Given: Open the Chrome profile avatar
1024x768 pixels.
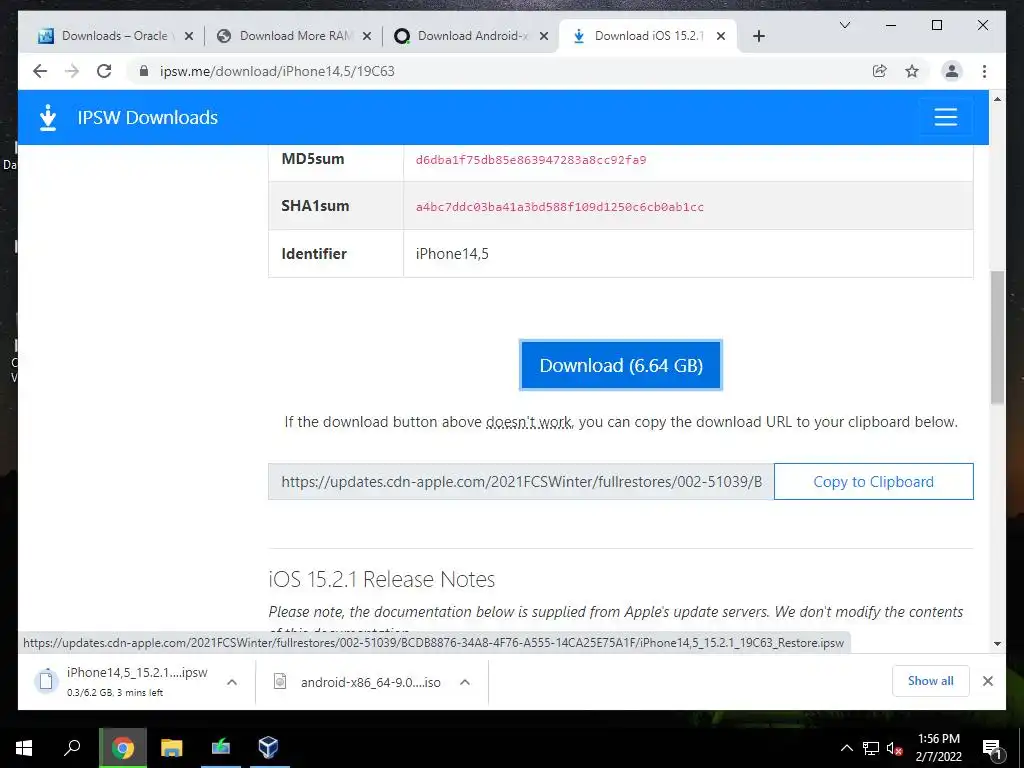Looking at the screenshot, I should [952, 71].
